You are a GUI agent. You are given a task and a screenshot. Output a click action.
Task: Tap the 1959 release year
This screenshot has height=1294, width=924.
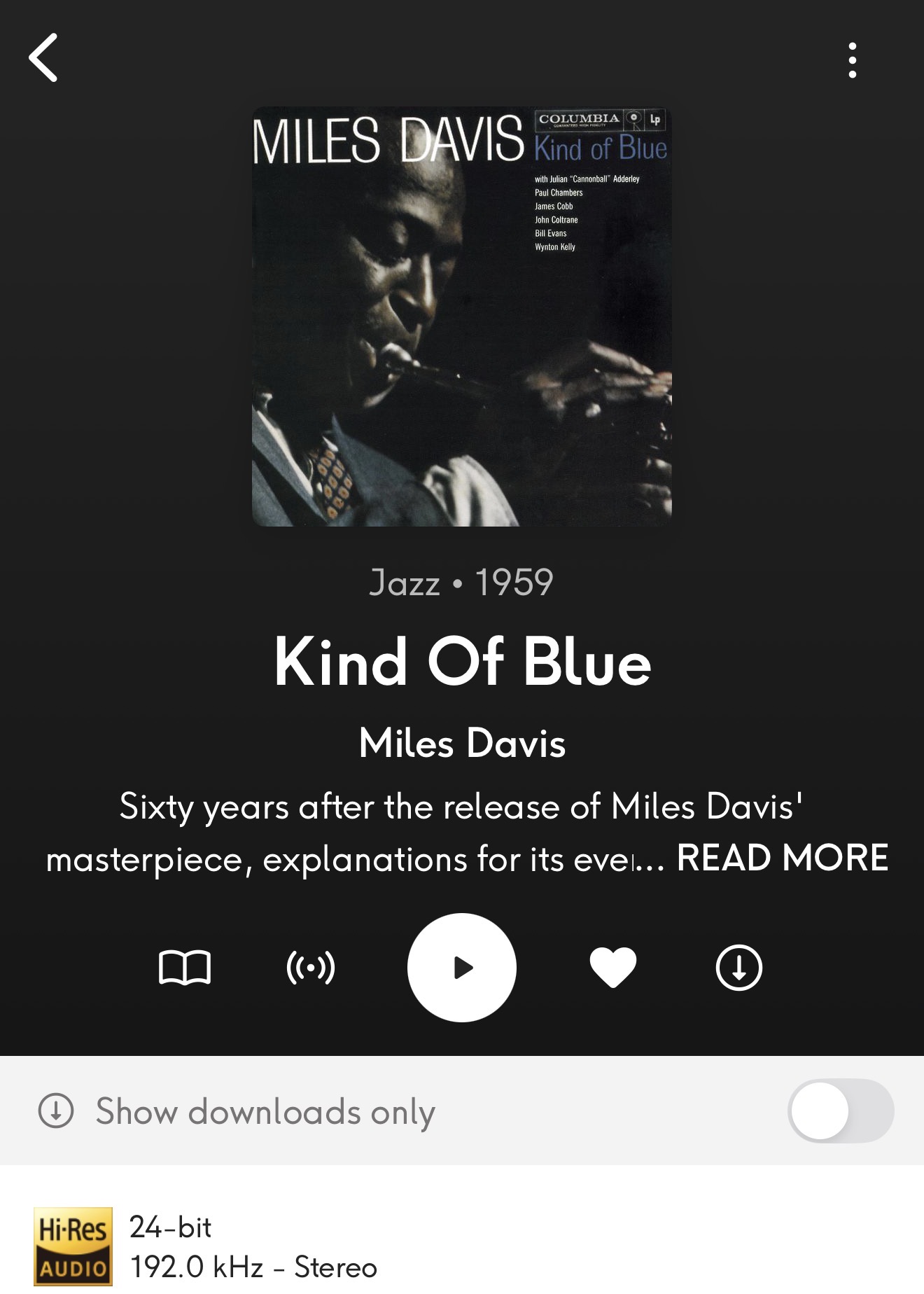(x=514, y=583)
